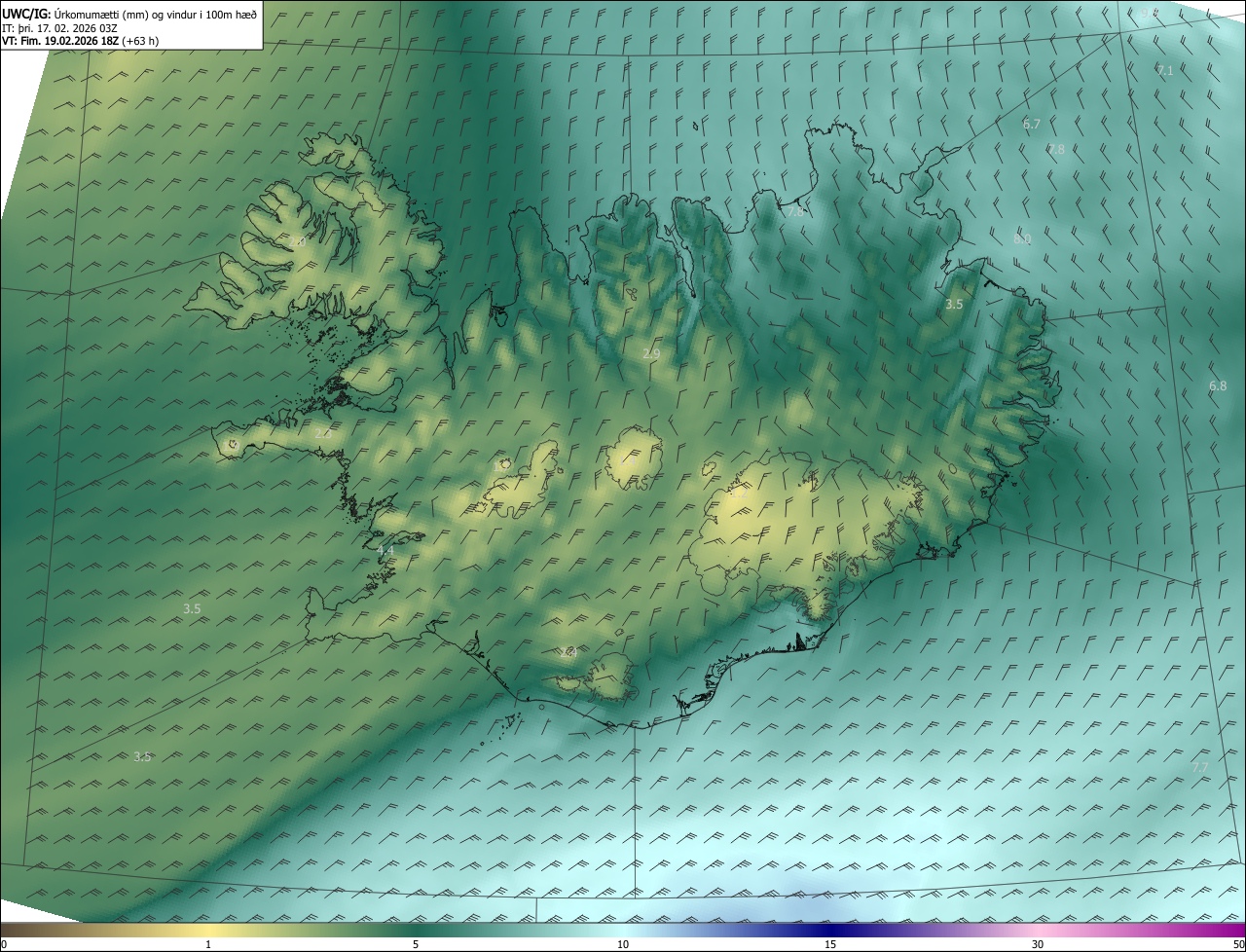Screen dimensions: 1246x952
Task: Click the colorbar tick label 15
Action: [830, 944]
